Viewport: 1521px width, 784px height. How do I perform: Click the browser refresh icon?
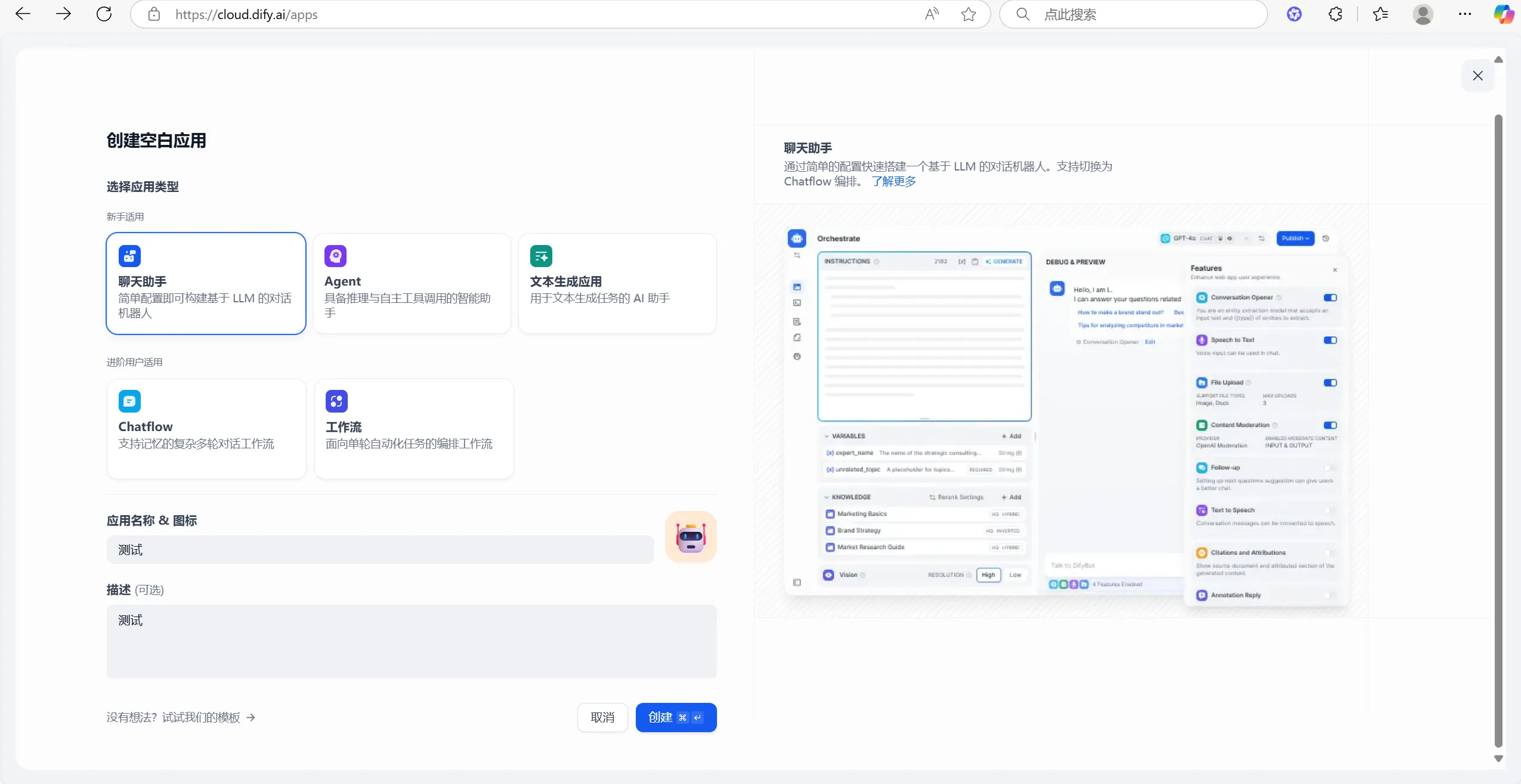[104, 14]
